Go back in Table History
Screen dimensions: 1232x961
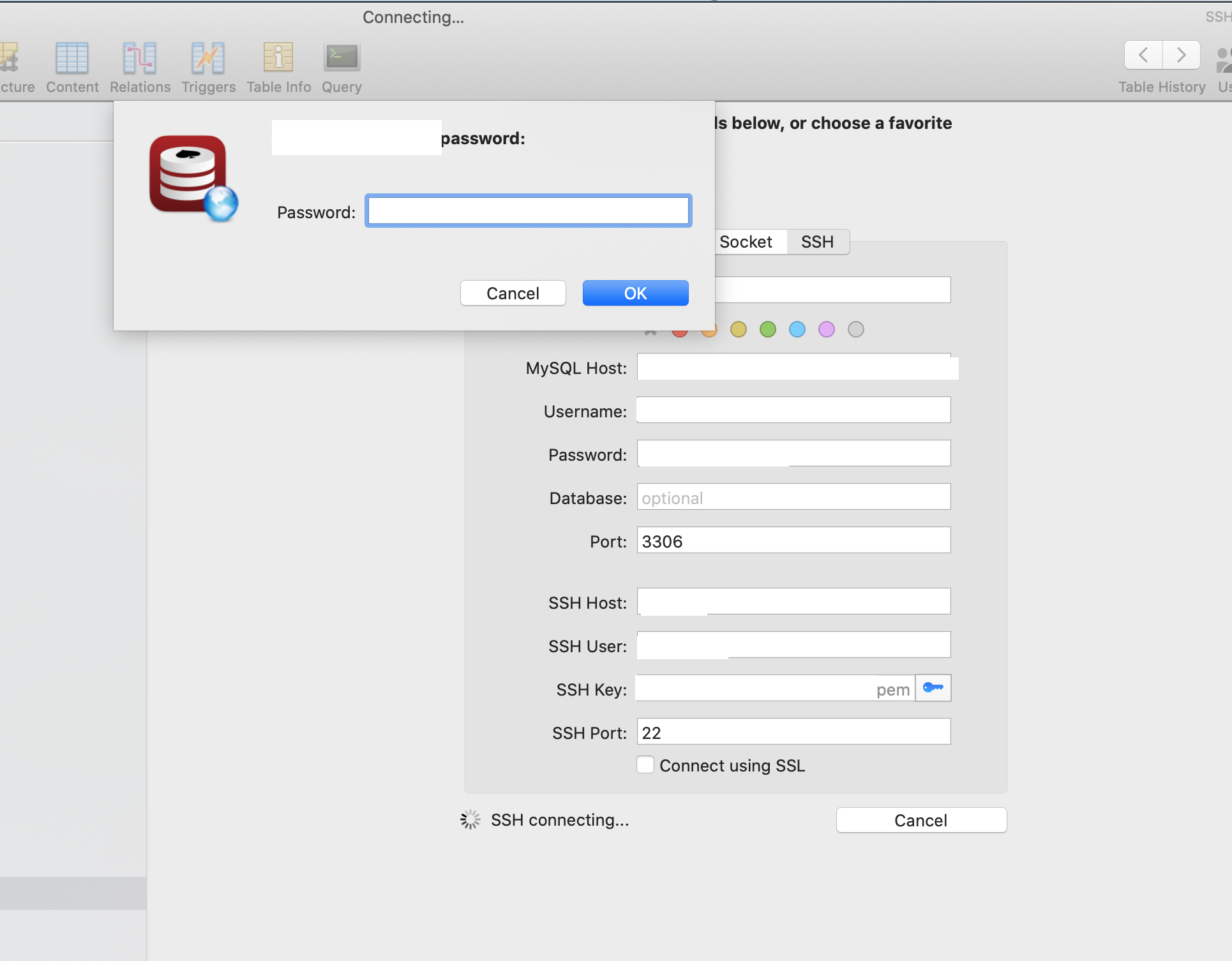click(x=1143, y=55)
